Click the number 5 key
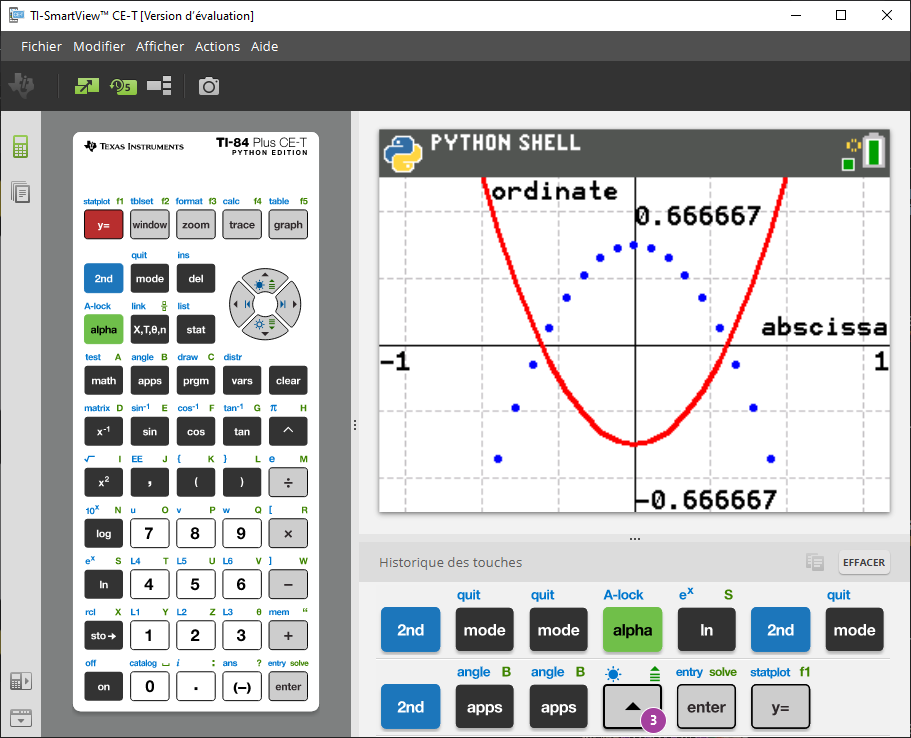911x738 pixels. (196, 585)
